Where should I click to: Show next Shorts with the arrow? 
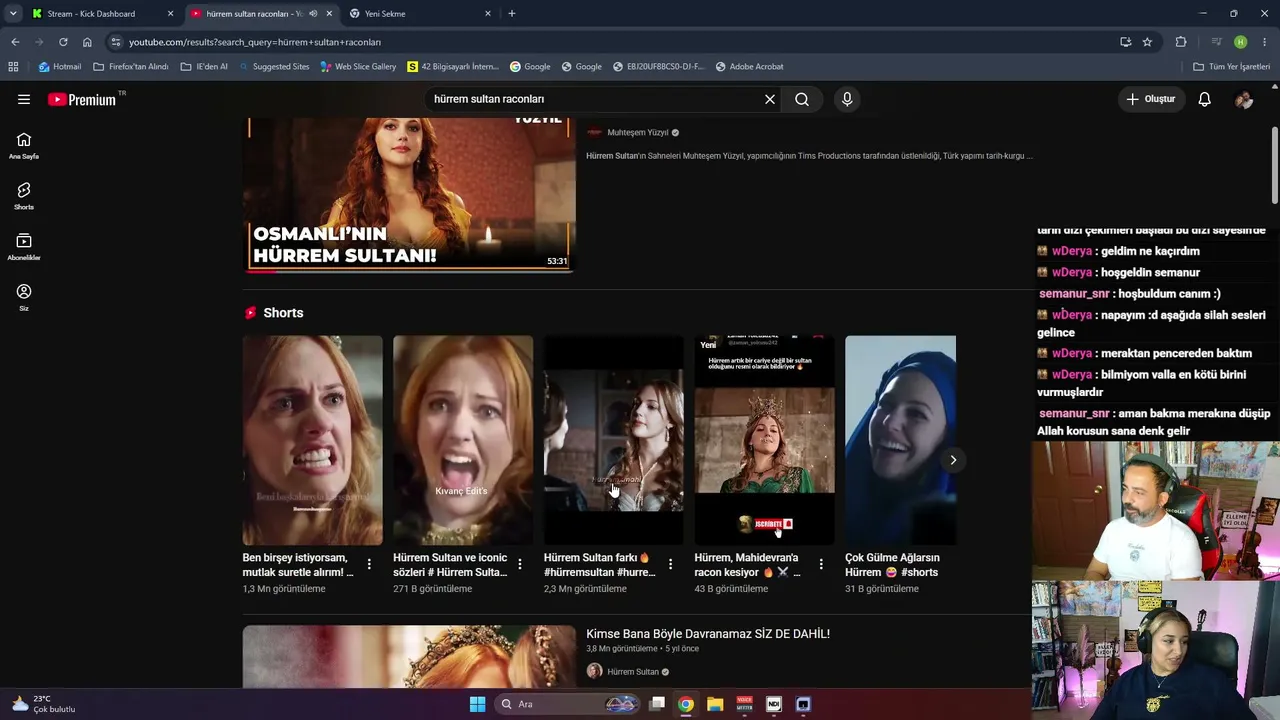(x=953, y=460)
